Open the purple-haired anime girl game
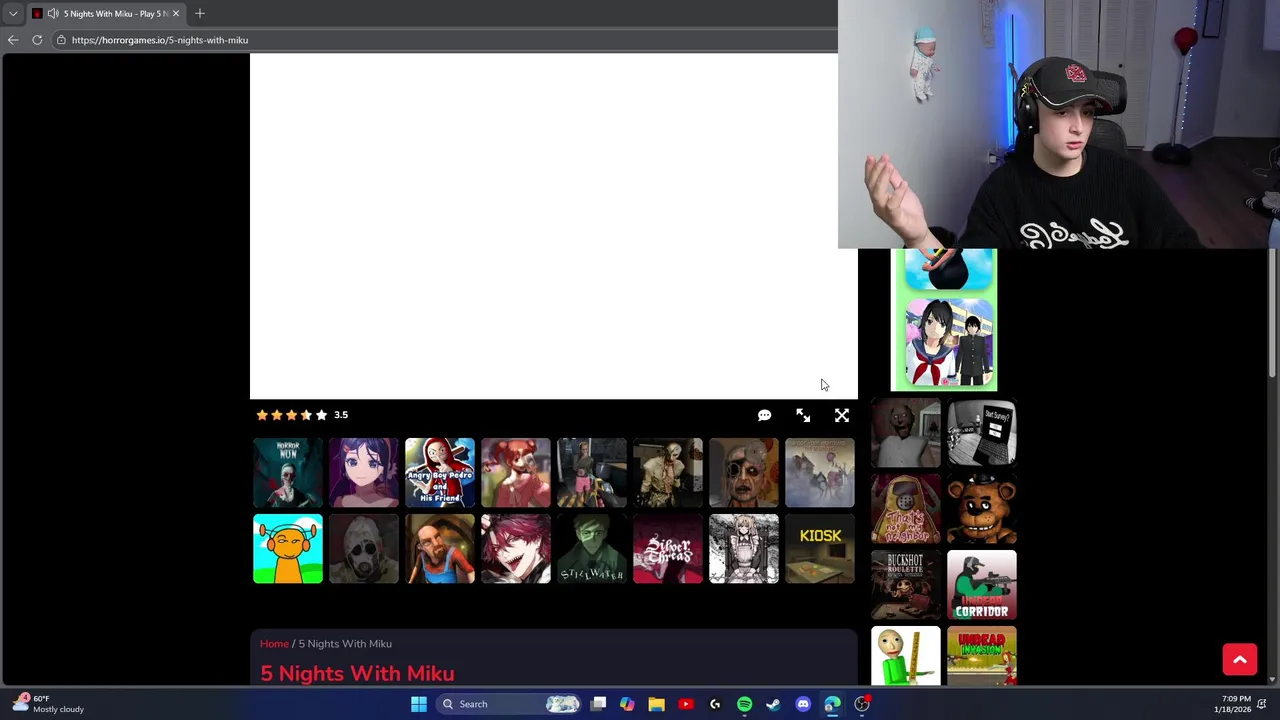This screenshot has width=1280, height=720. pyautogui.click(x=364, y=473)
